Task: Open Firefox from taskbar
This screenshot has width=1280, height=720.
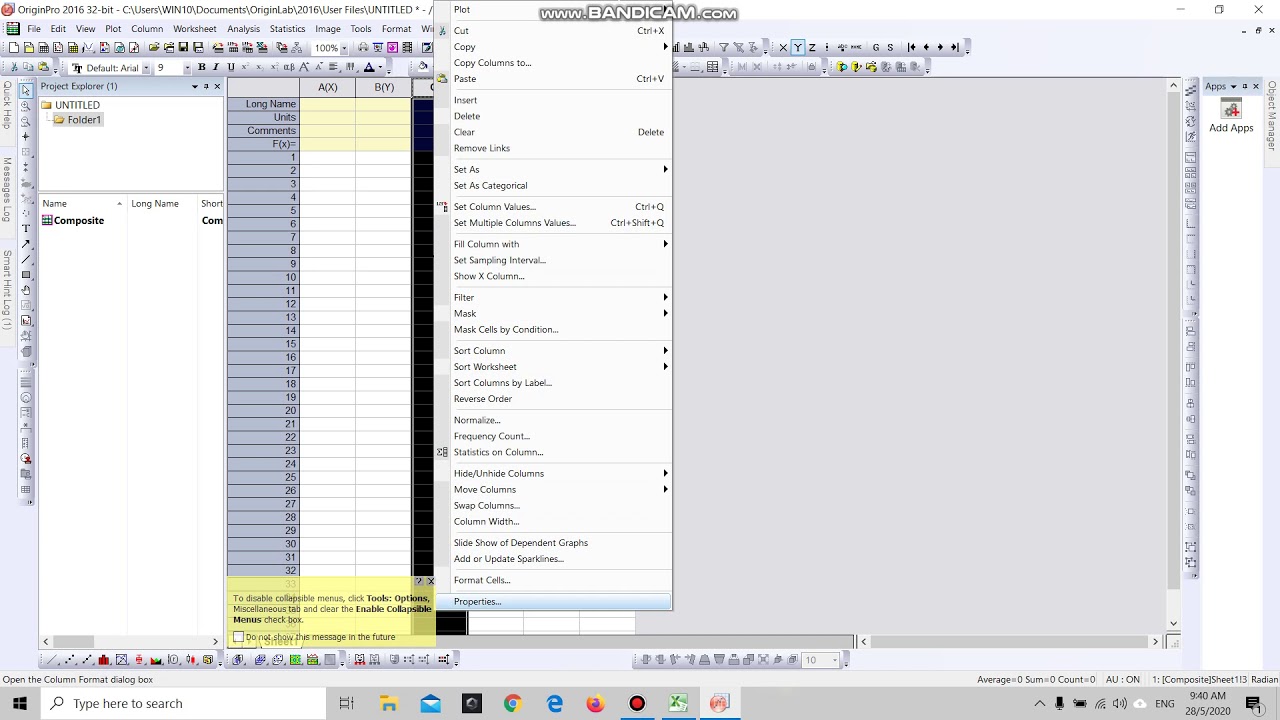Action: pyautogui.click(x=595, y=703)
